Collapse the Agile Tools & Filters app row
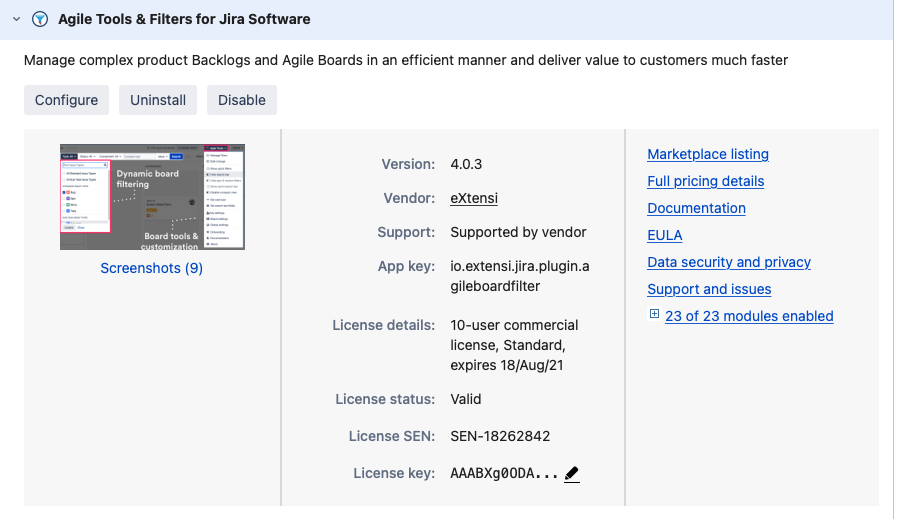The width and height of the screenshot is (898, 519). coord(16,19)
